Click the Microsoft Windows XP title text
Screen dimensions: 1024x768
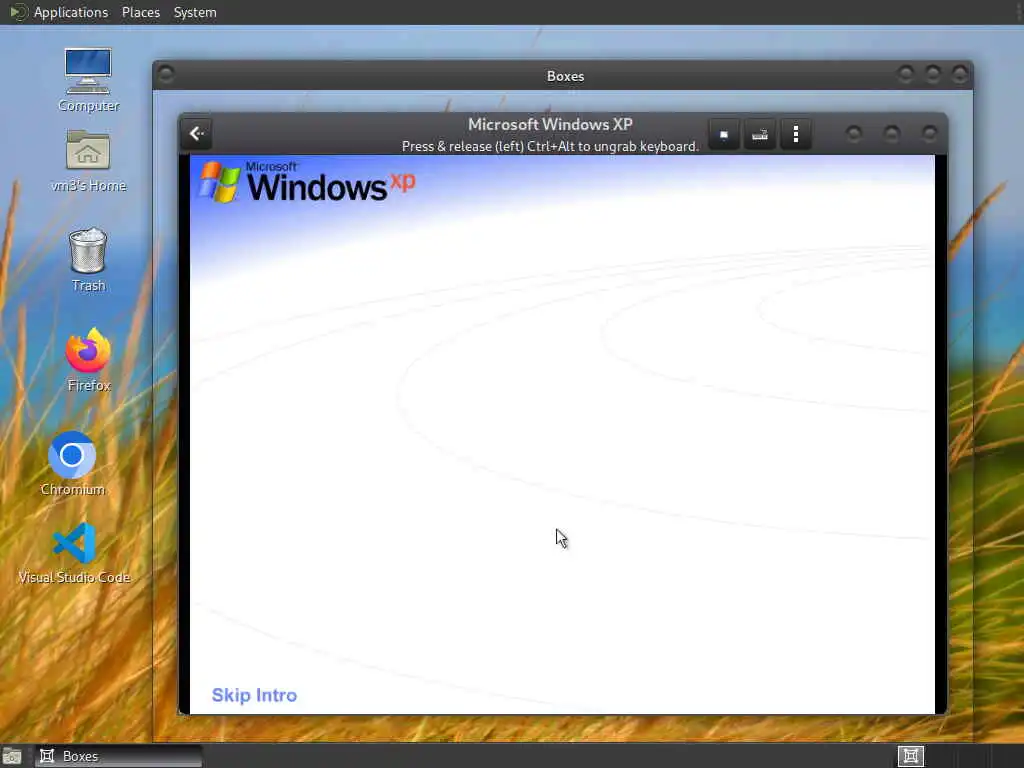point(550,124)
